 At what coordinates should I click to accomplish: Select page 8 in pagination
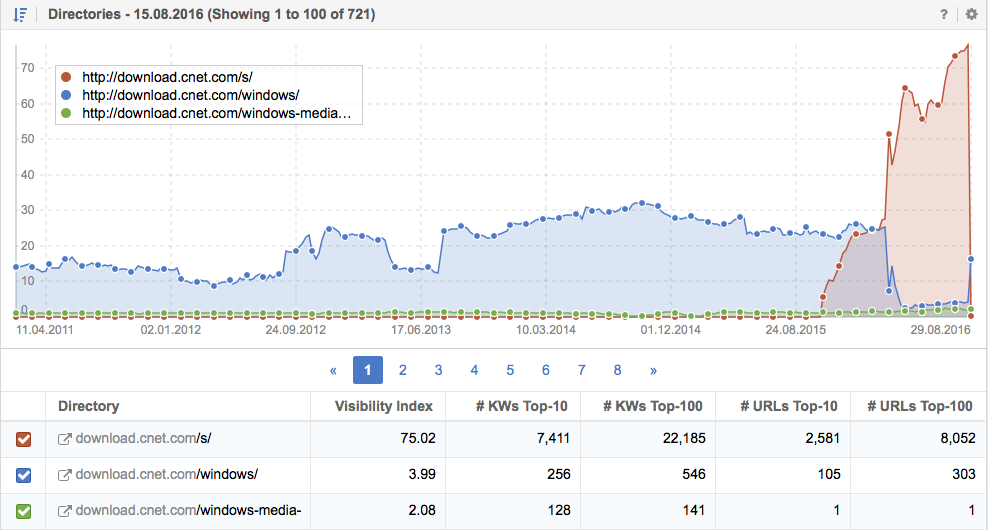click(618, 370)
